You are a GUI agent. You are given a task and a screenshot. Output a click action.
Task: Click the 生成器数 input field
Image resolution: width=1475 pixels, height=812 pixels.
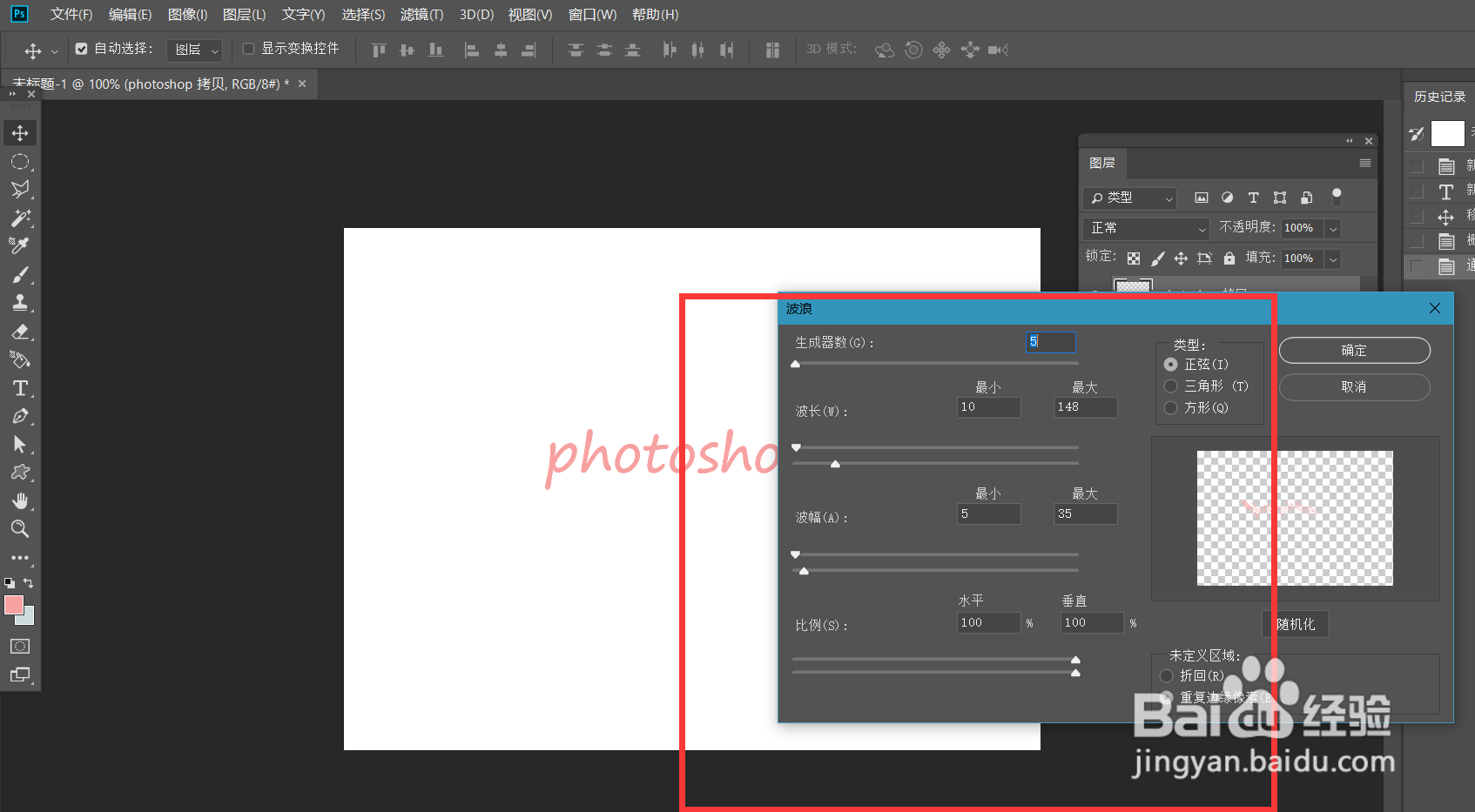(x=1050, y=342)
